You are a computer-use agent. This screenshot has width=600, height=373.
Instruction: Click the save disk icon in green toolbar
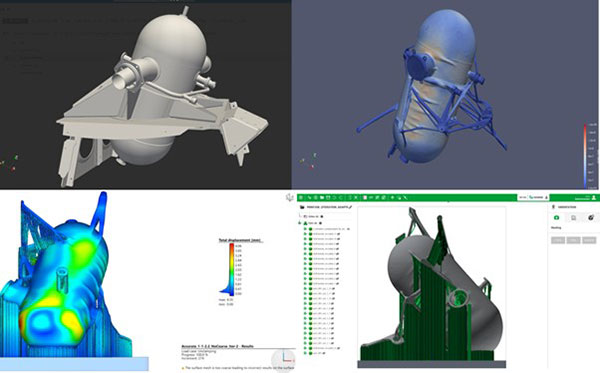pyautogui.click(x=328, y=197)
